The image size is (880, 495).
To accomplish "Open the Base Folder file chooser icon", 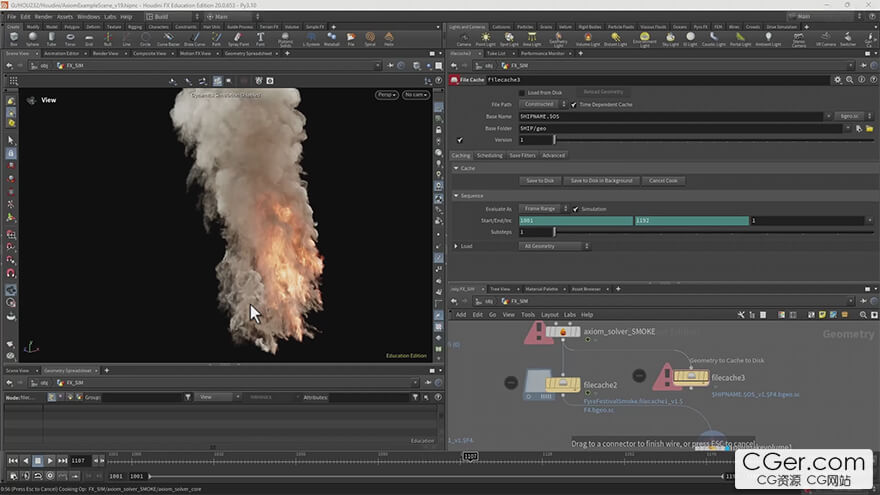I will pyautogui.click(x=869, y=129).
